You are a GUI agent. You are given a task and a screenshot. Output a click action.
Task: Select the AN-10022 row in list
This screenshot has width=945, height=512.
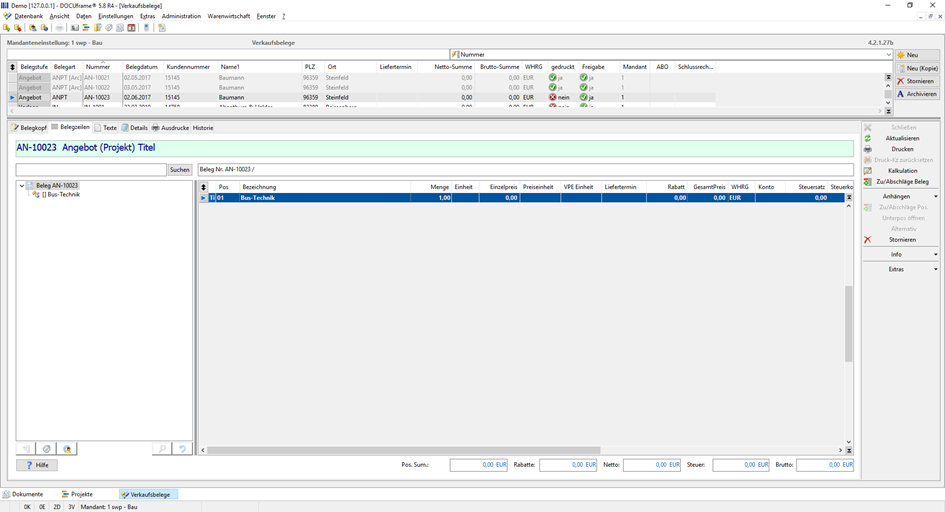[x=362, y=87]
